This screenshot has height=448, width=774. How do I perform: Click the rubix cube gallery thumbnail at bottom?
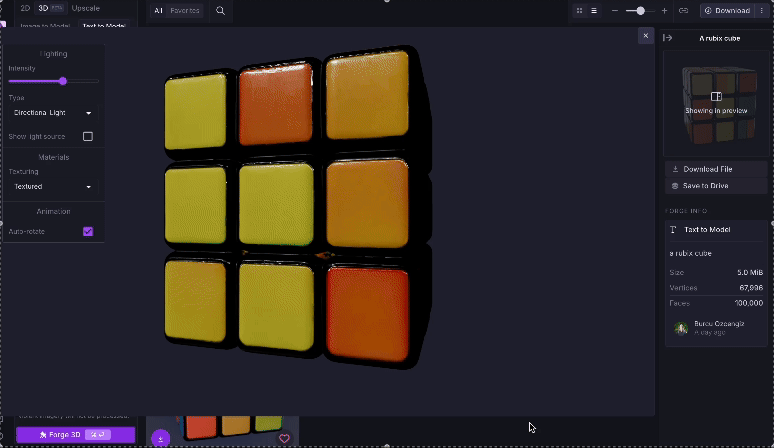pos(223,429)
